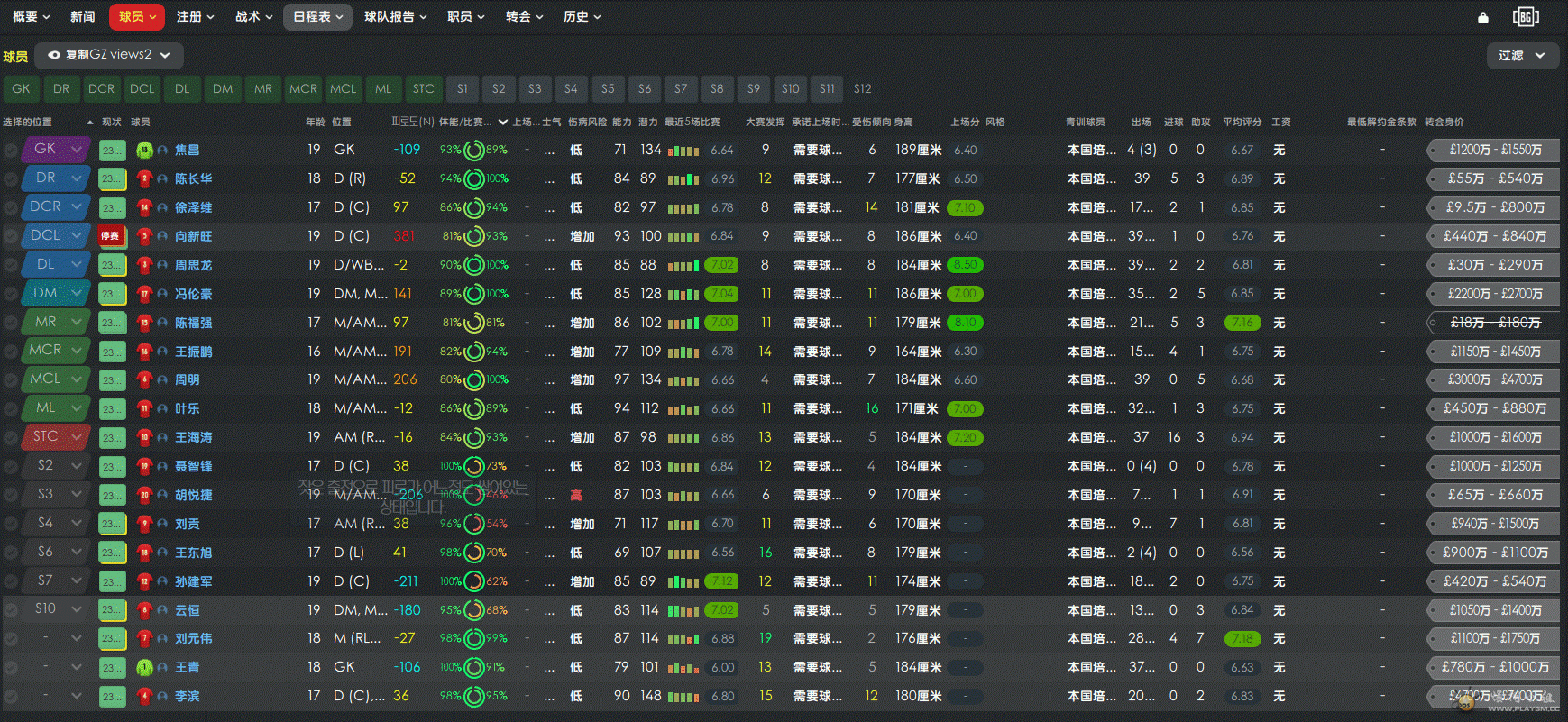
Task: Select the STC position filter button
Action: coord(424,89)
